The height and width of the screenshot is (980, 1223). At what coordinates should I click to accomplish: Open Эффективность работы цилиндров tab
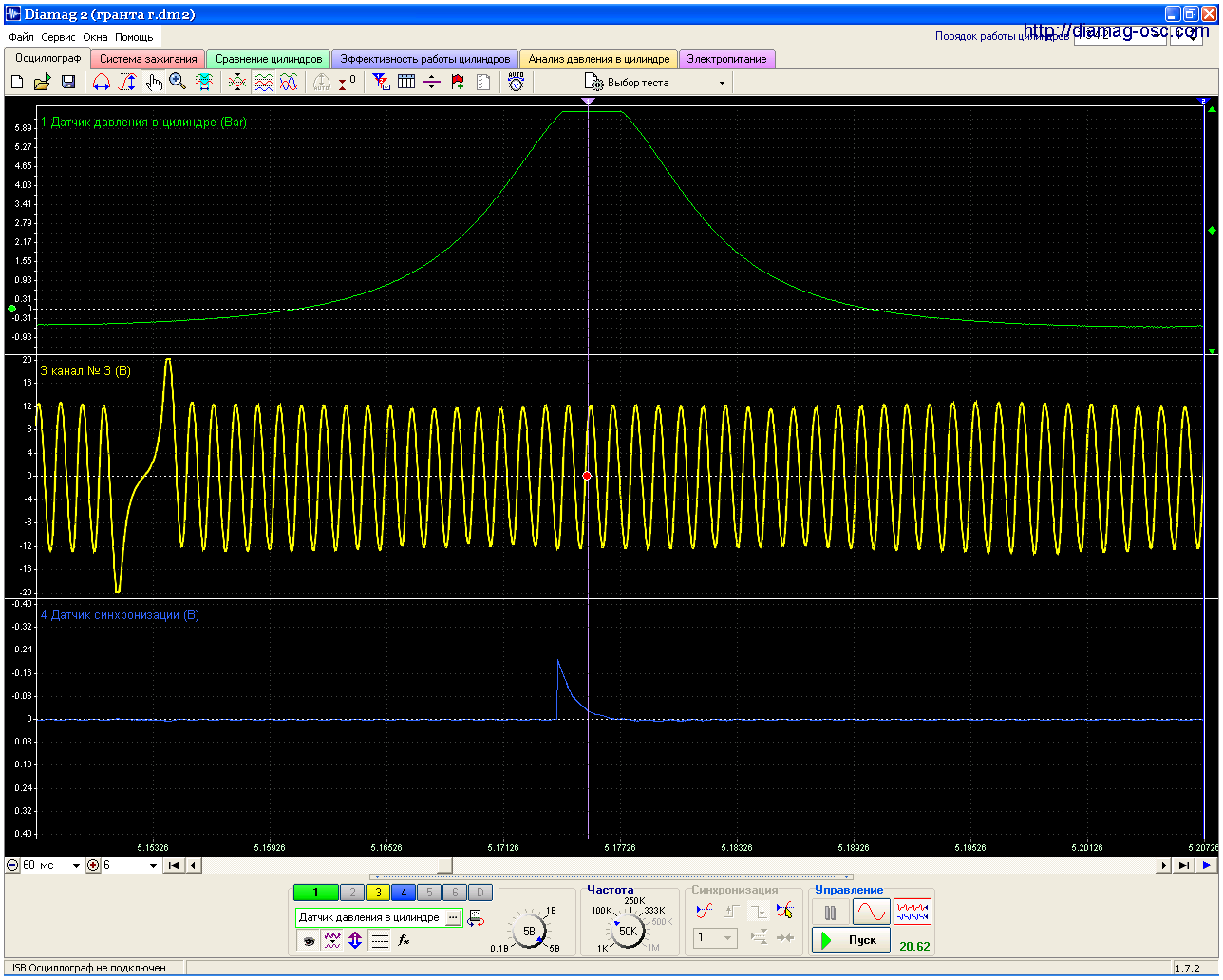[425, 59]
